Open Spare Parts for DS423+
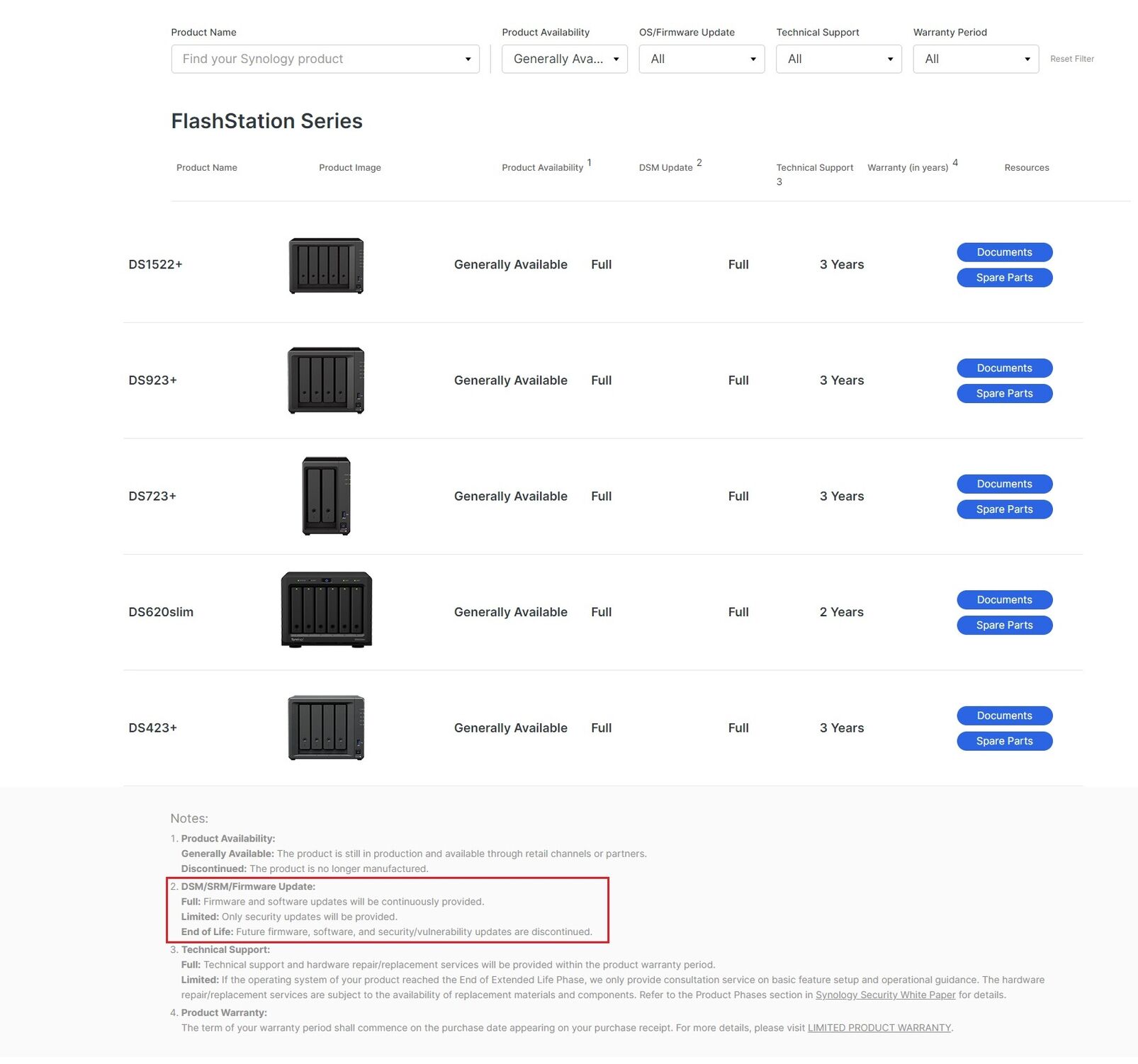1138x1064 pixels. [1004, 741]
